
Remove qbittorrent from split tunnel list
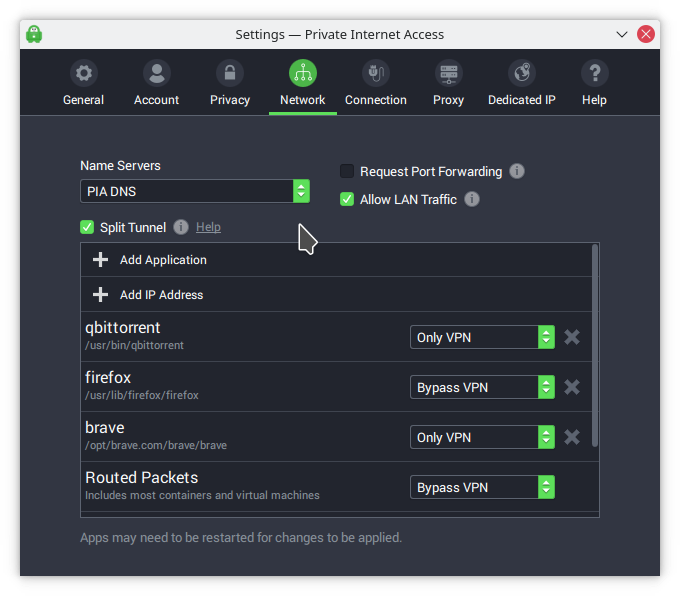[x=572, y=337]
